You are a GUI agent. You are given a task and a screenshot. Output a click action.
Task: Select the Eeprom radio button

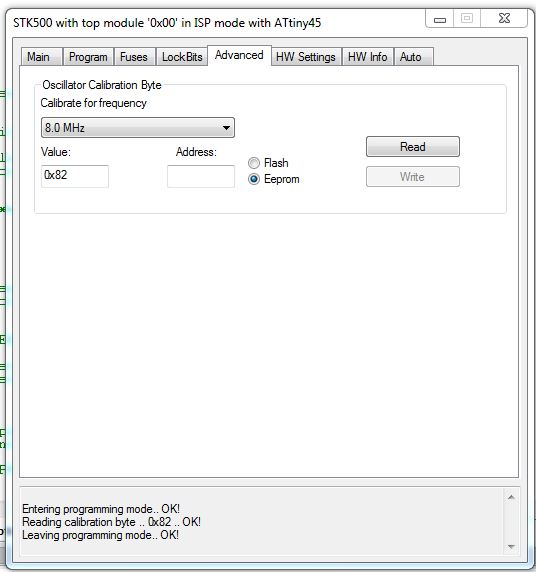[254, 179]
